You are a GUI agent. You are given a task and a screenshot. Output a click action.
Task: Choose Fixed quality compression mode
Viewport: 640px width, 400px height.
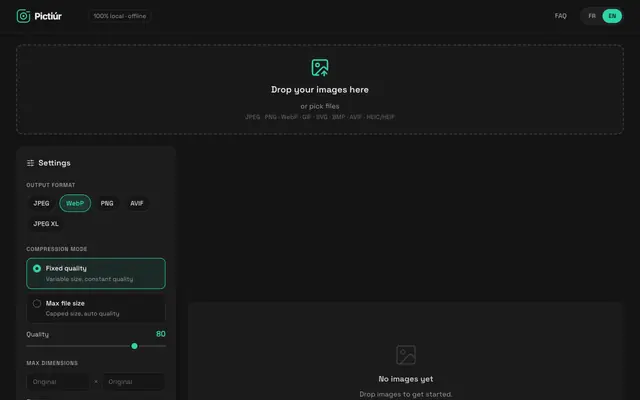[96, 273]
